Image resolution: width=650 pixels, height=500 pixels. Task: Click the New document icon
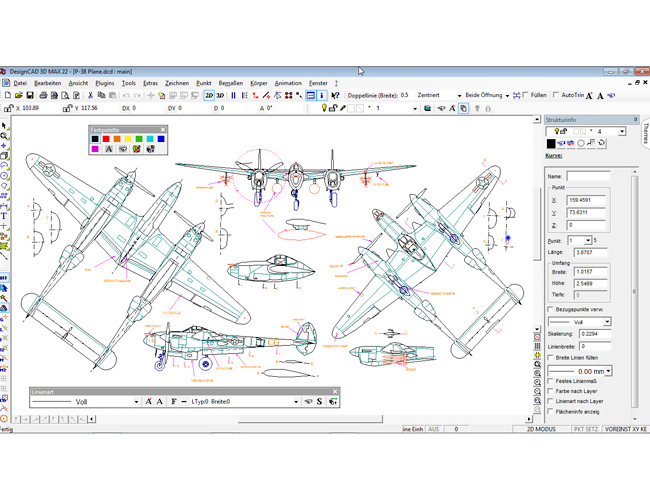pos(8,95)
